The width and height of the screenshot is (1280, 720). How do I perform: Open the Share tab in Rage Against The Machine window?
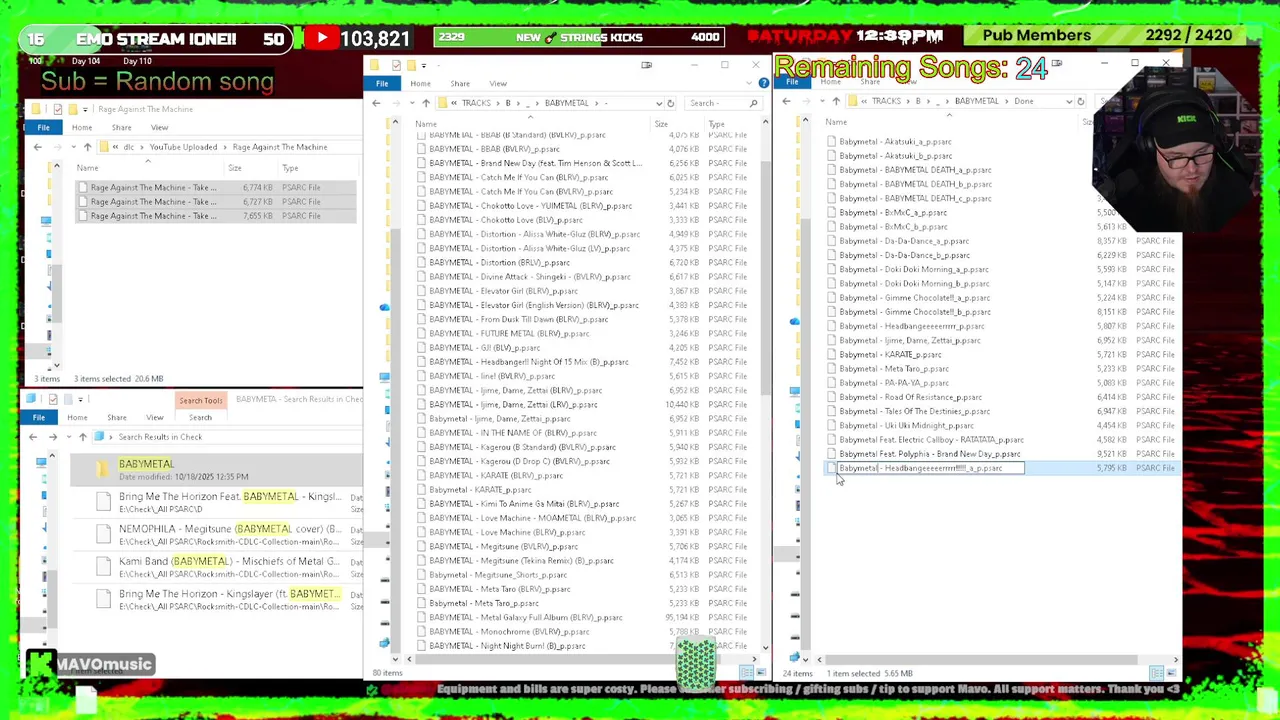point(121,127)
